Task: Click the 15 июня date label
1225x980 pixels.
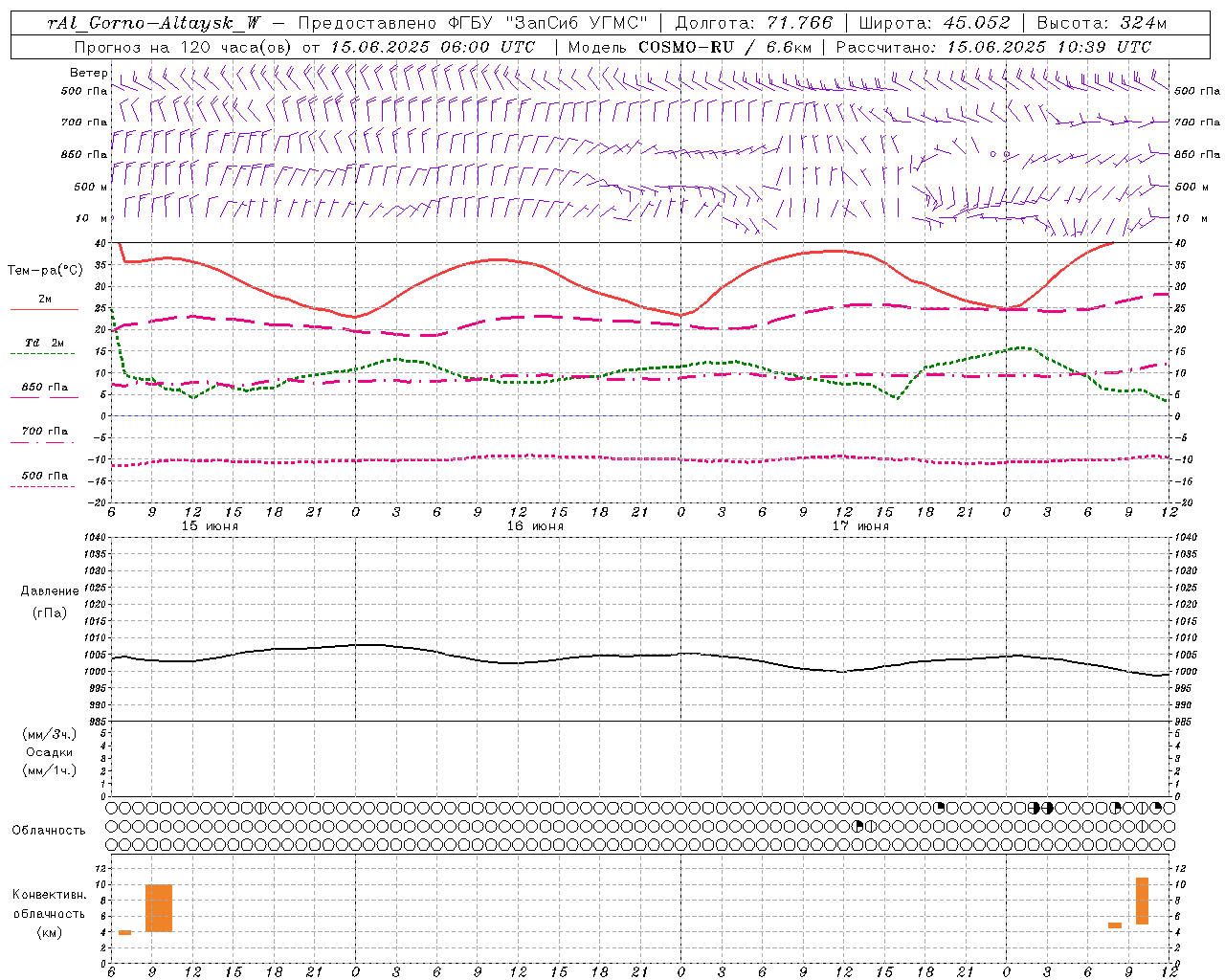Action: click(x=210, y=526)
